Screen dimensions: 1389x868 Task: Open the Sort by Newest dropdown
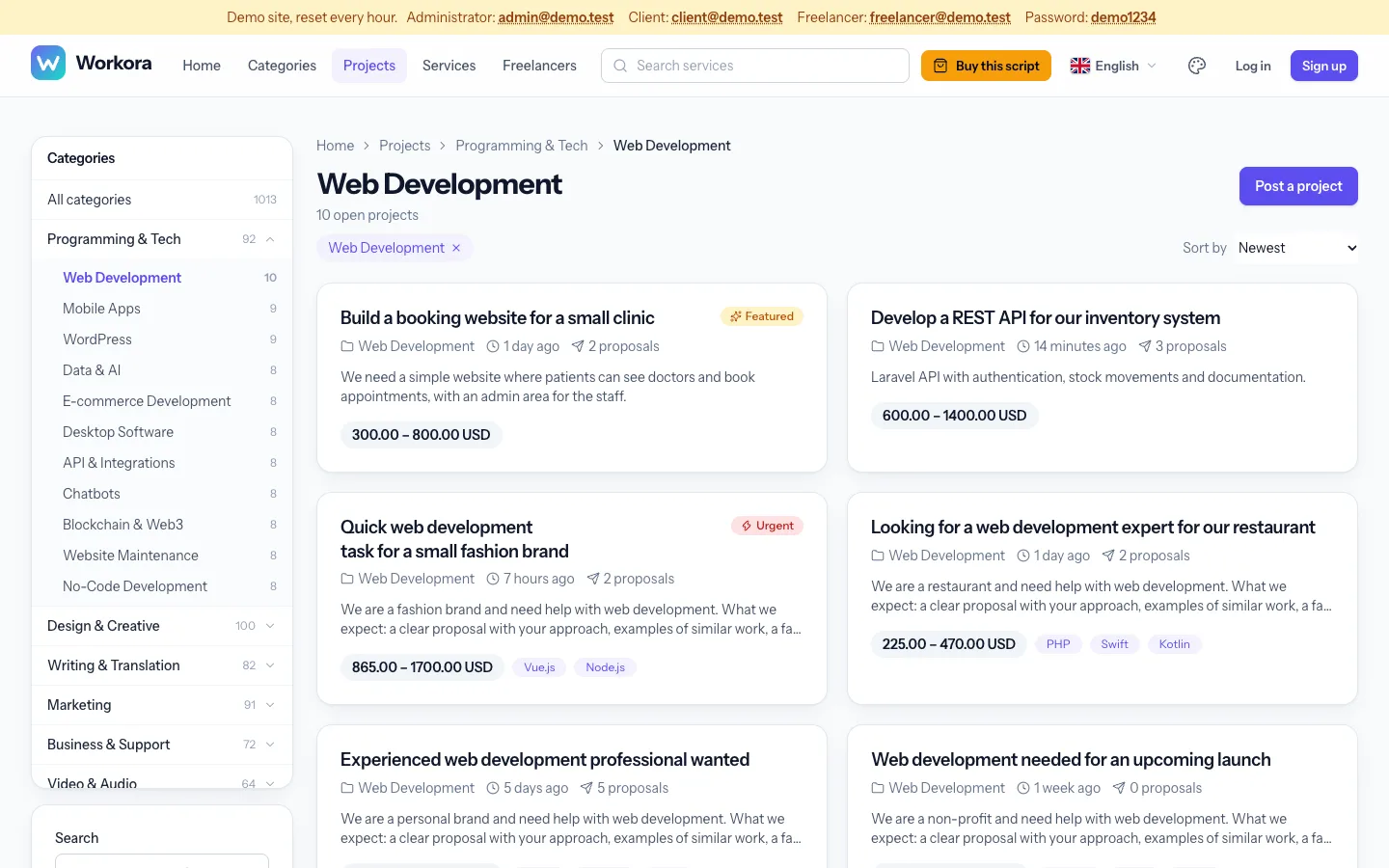pos(1297,248)
